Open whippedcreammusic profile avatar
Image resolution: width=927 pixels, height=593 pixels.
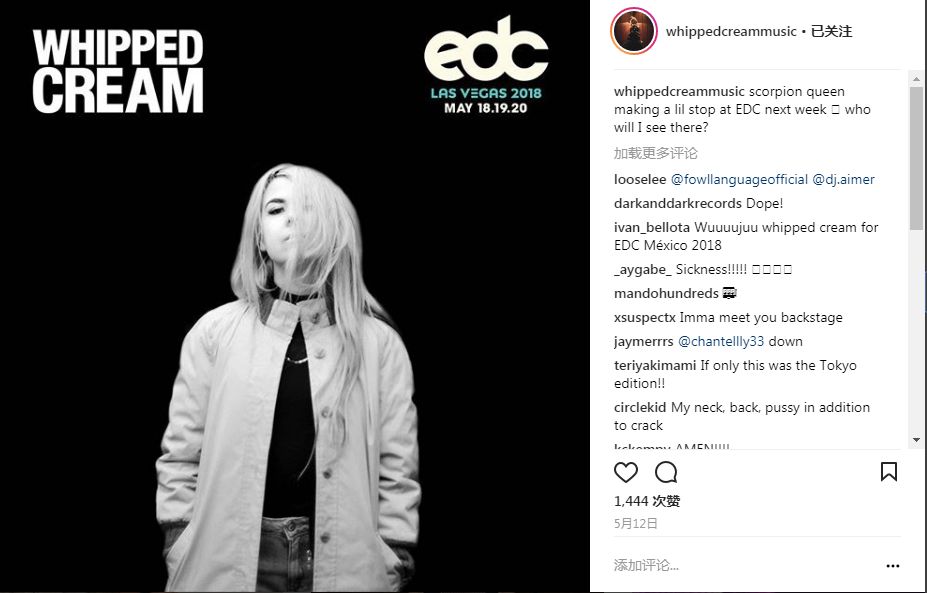[634, 31]
